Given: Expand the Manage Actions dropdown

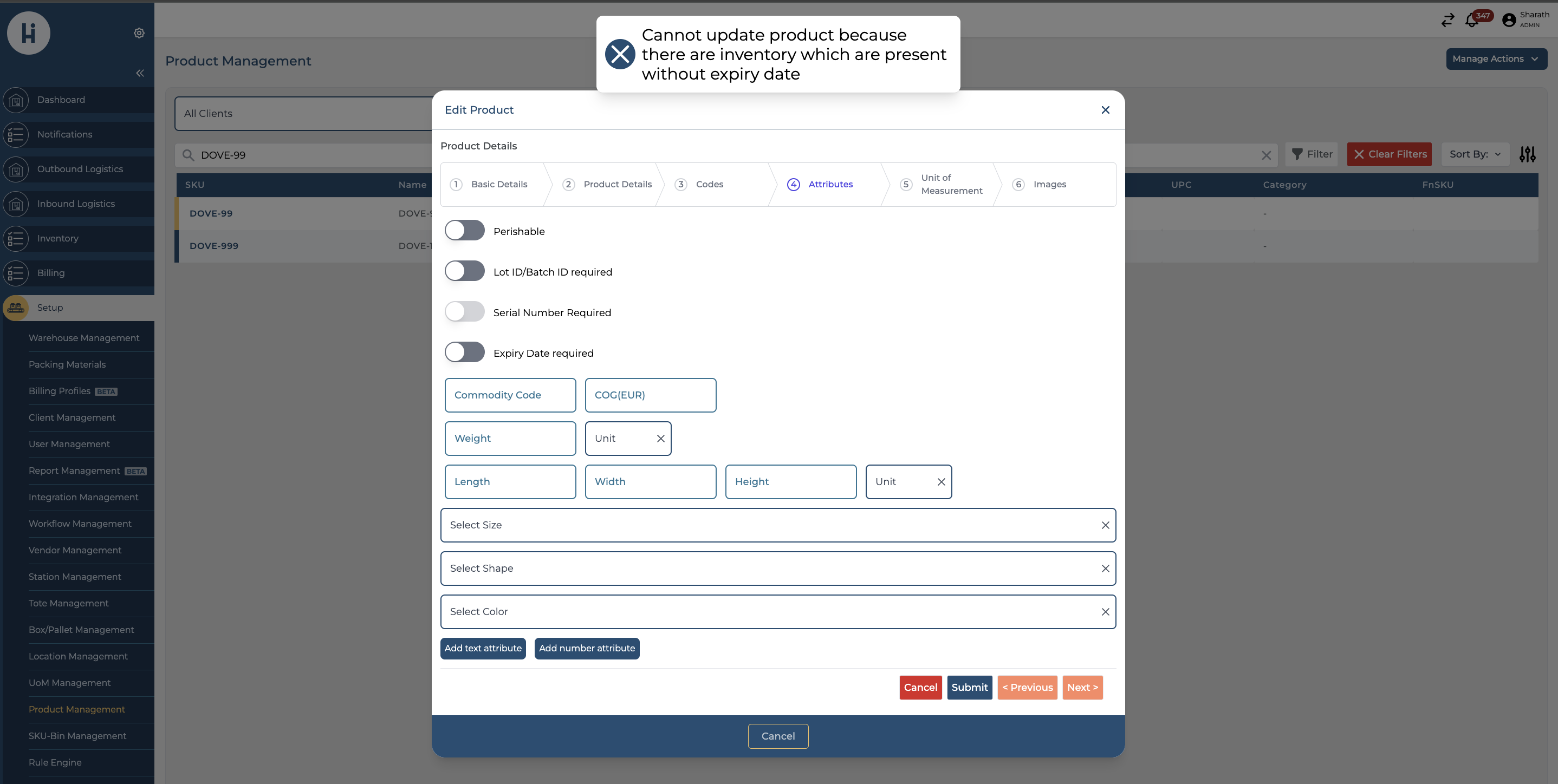Looking at the screenshot, I should coord(1496,58).
